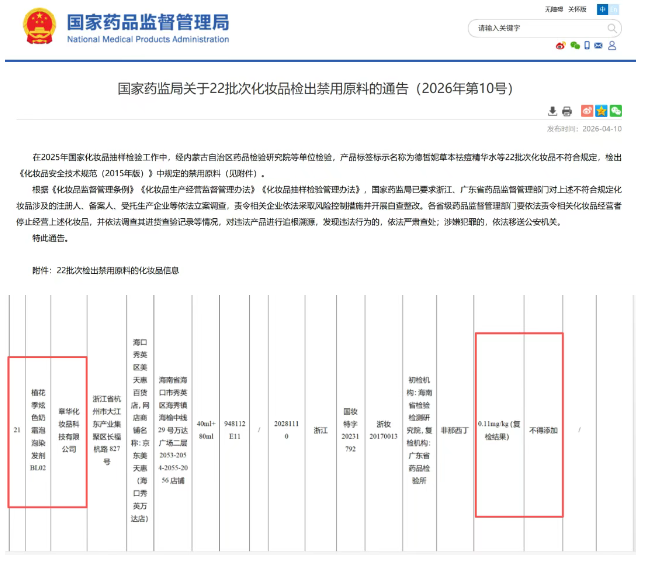
Task: Download the announcement via the download icon
Action: pos(552,111)
